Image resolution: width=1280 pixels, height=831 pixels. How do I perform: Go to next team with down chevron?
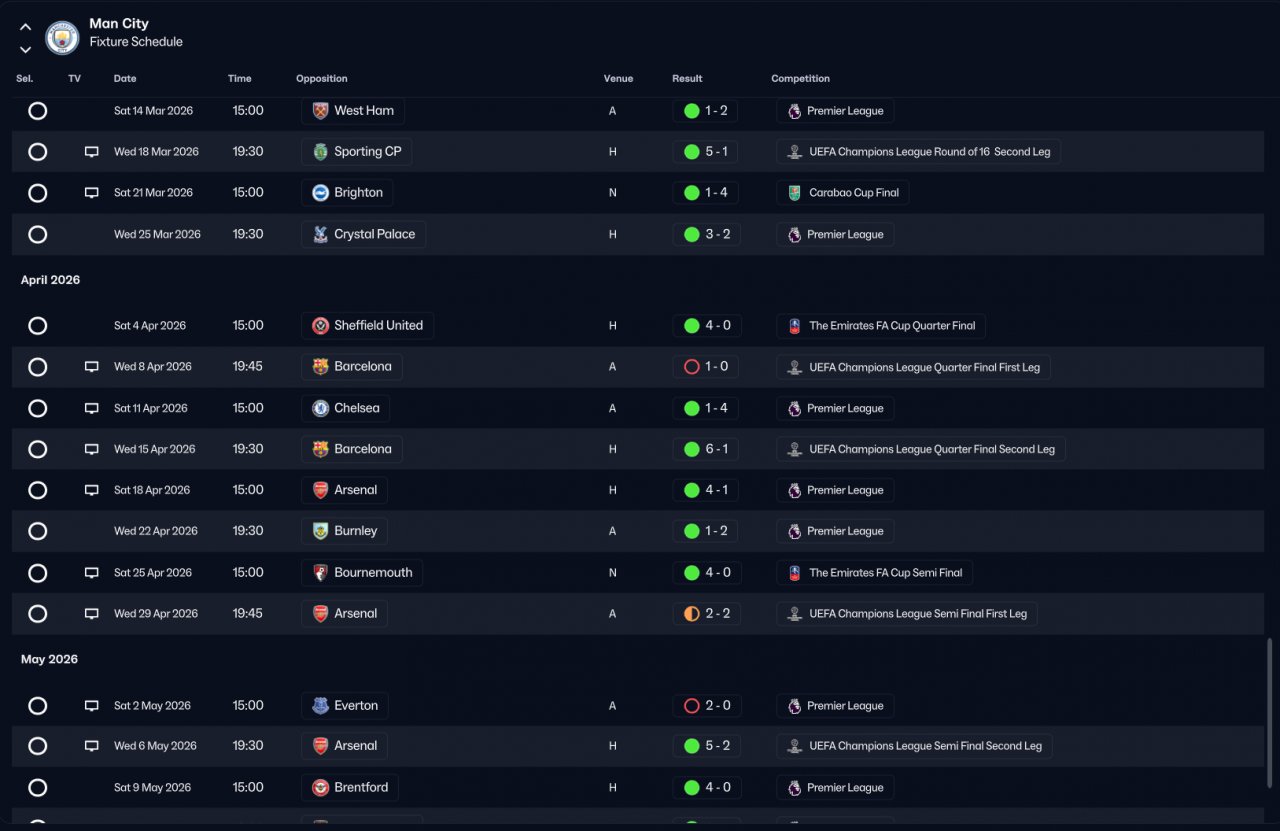click(26, 50)
